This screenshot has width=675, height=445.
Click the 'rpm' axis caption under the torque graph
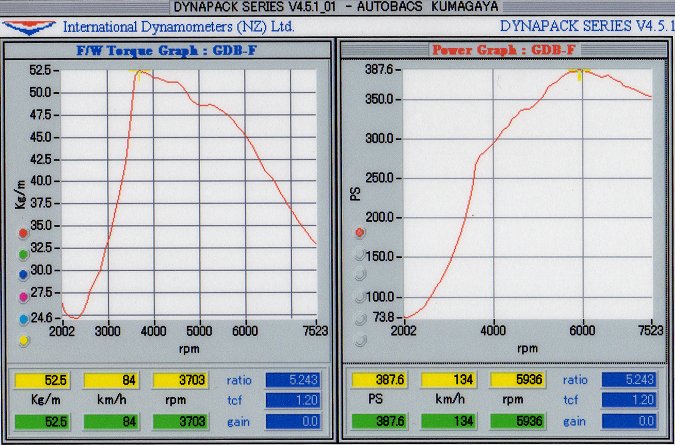coord(189,349)
